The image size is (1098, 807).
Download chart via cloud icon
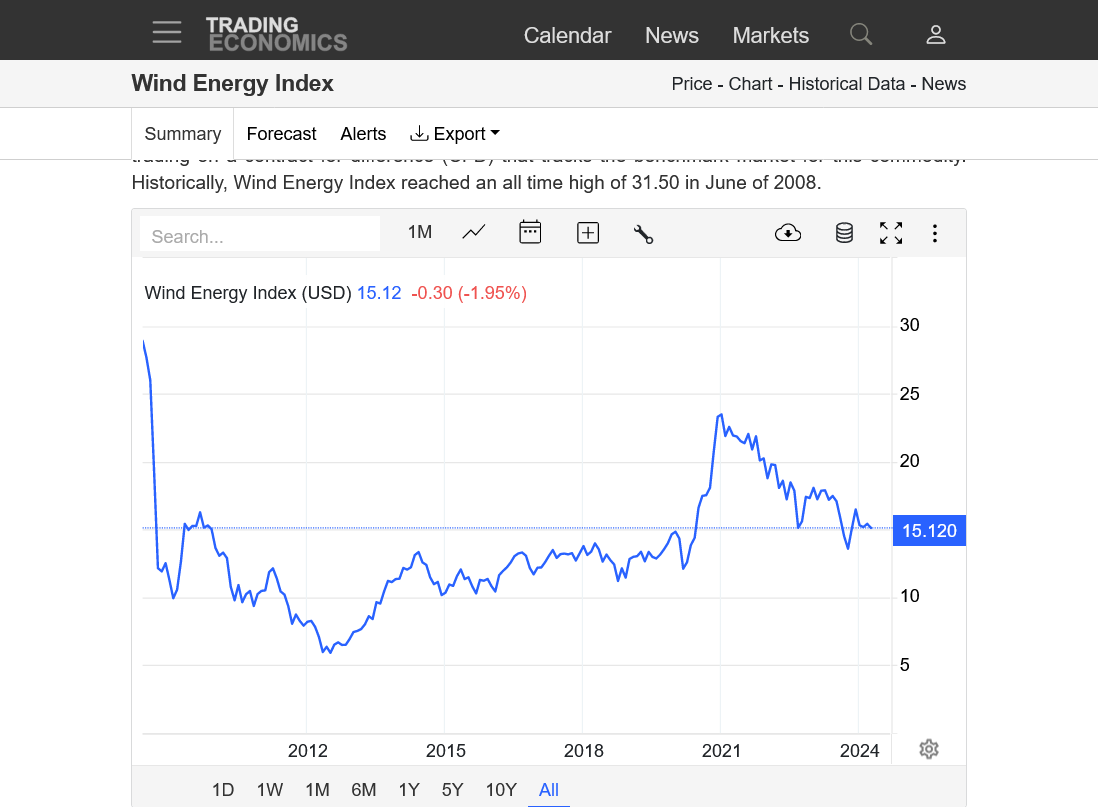pos(788,233)
